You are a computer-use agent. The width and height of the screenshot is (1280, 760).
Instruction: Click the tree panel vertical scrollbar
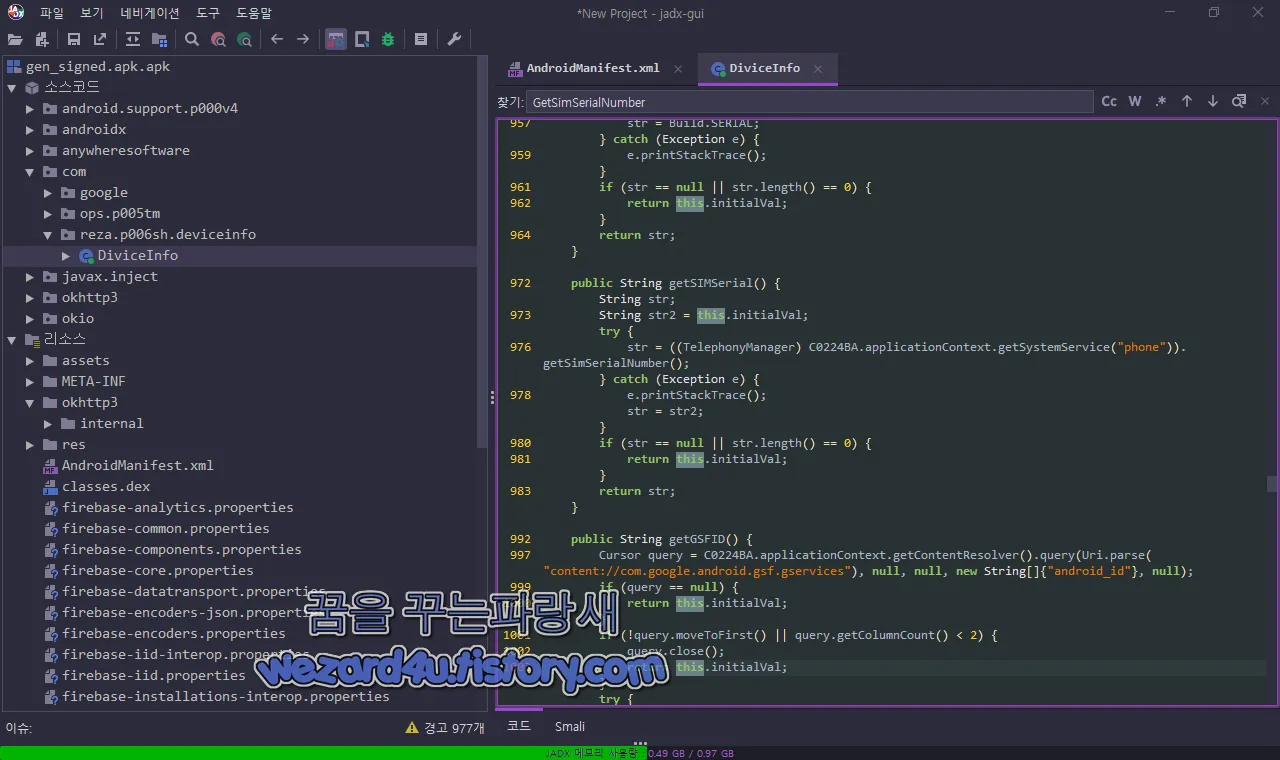(483, 250)
